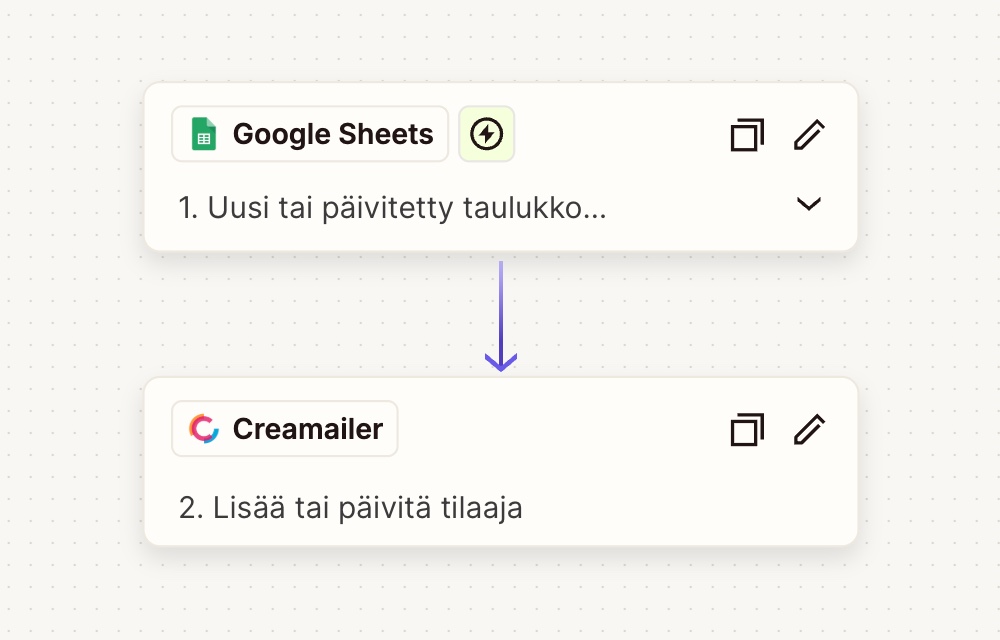Open the pencil edit icon on Google Sheets step

809,133
